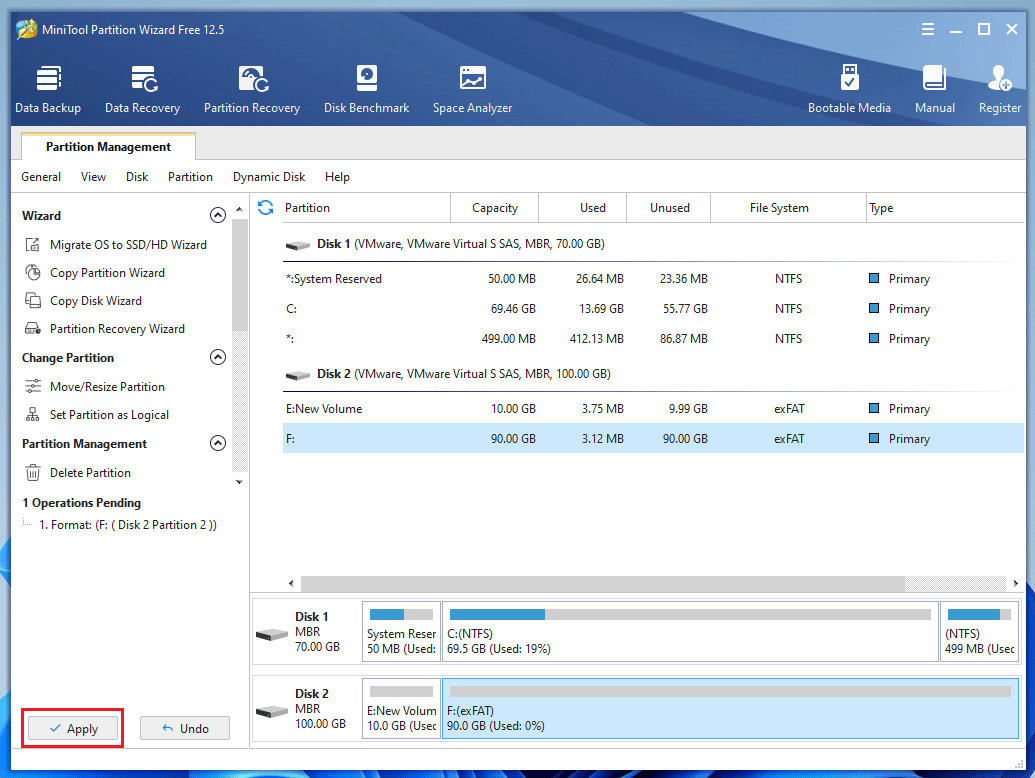This screenshot has width=1035, height=778.
Task: Collapse the Wizard section
Action: [218, 215]
